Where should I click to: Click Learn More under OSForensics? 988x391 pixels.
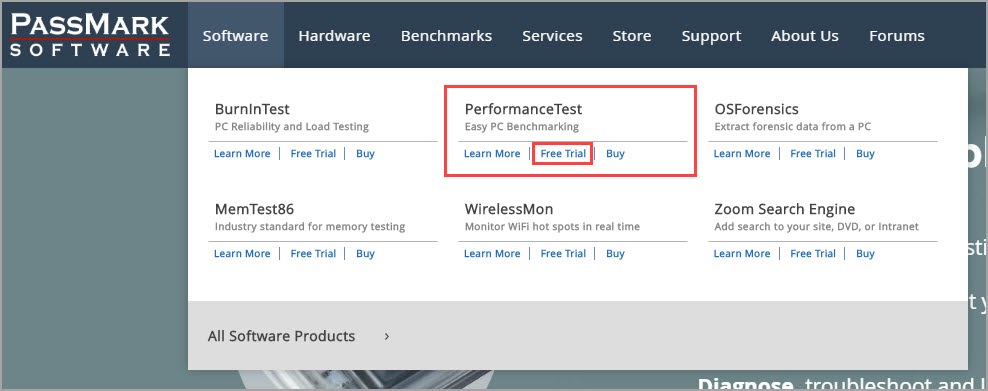click(x=742, y=154)
